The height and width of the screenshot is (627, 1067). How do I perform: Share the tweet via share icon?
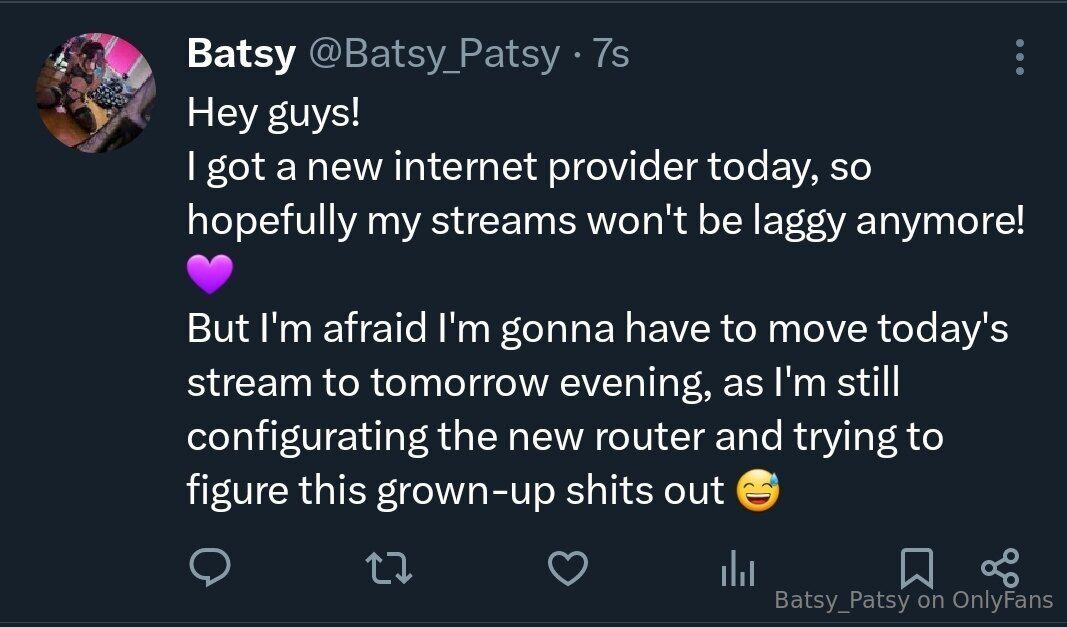tap(1000, 567)
